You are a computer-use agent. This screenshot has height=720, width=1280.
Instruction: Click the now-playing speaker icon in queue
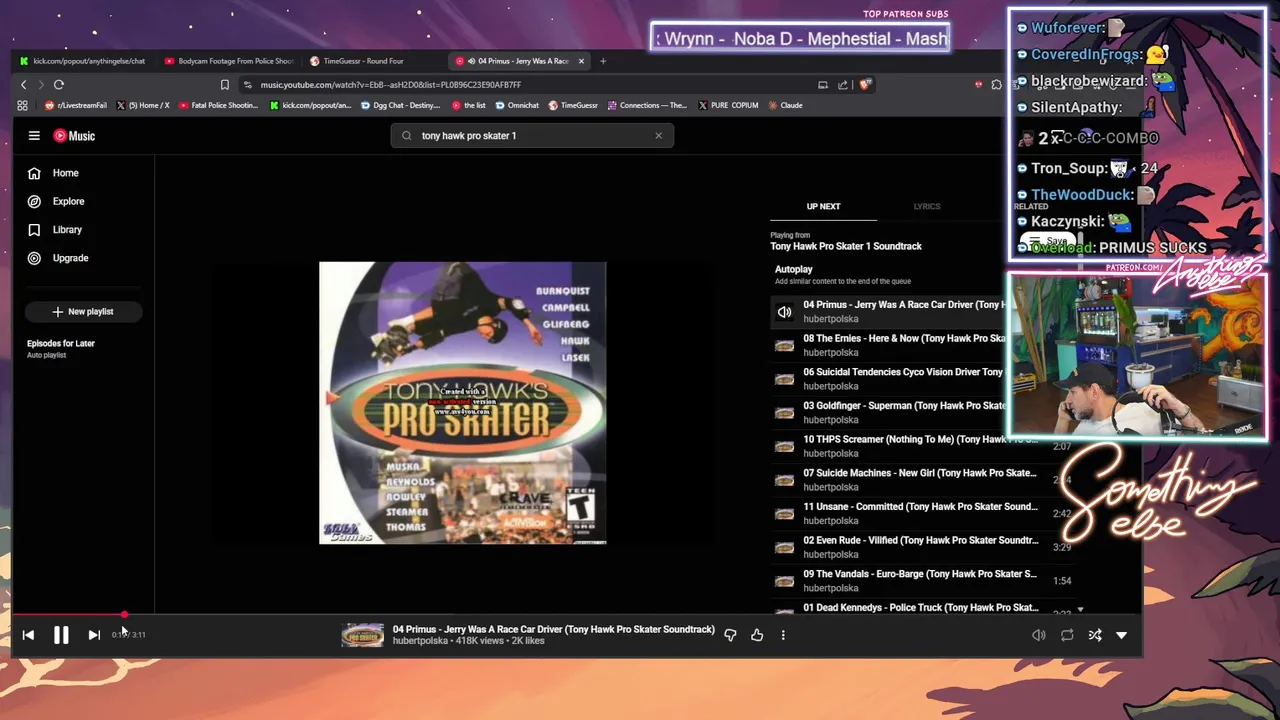tap(785, 312)
